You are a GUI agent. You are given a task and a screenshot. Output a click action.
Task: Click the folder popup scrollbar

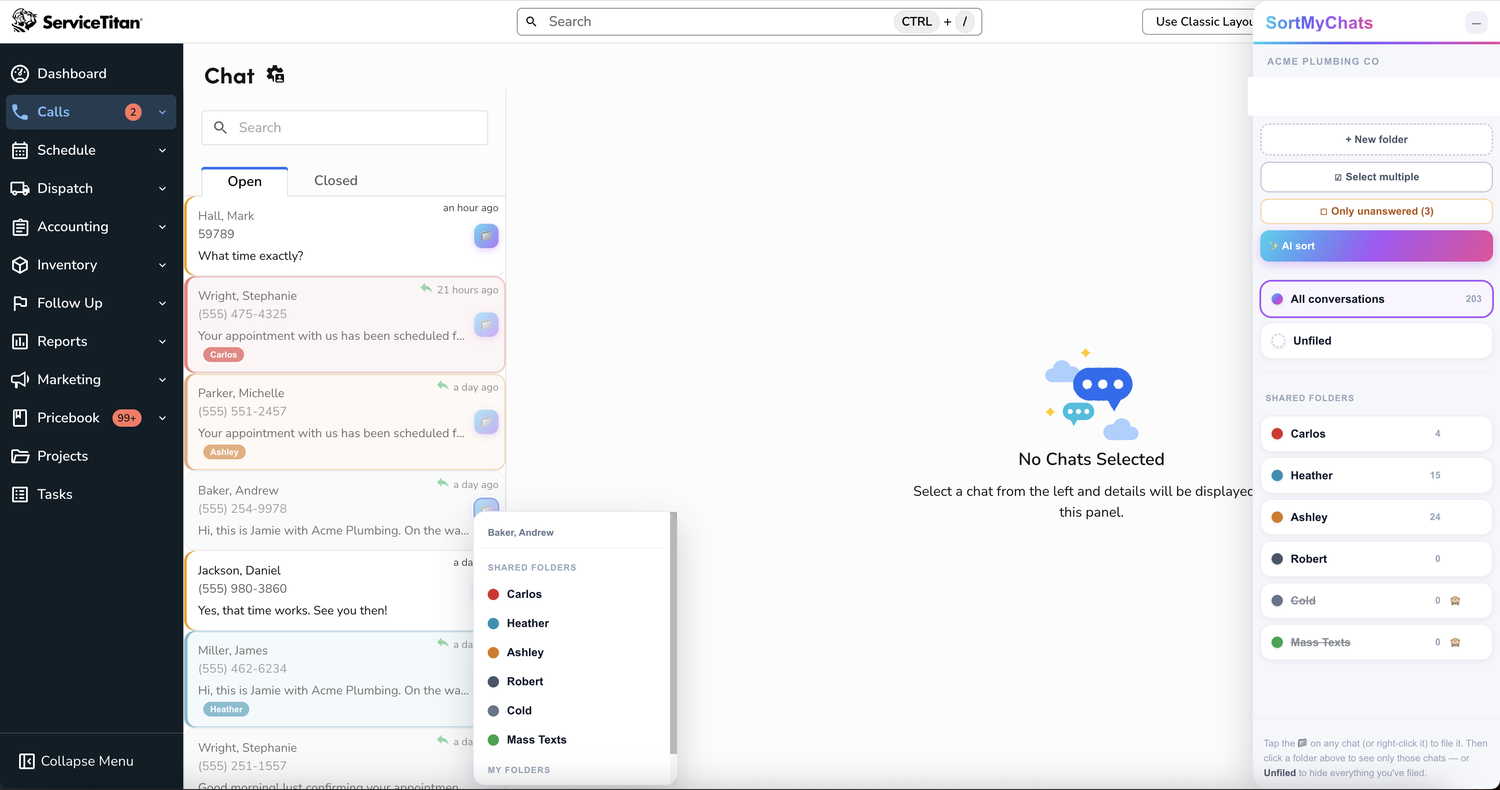click(673, 633)
